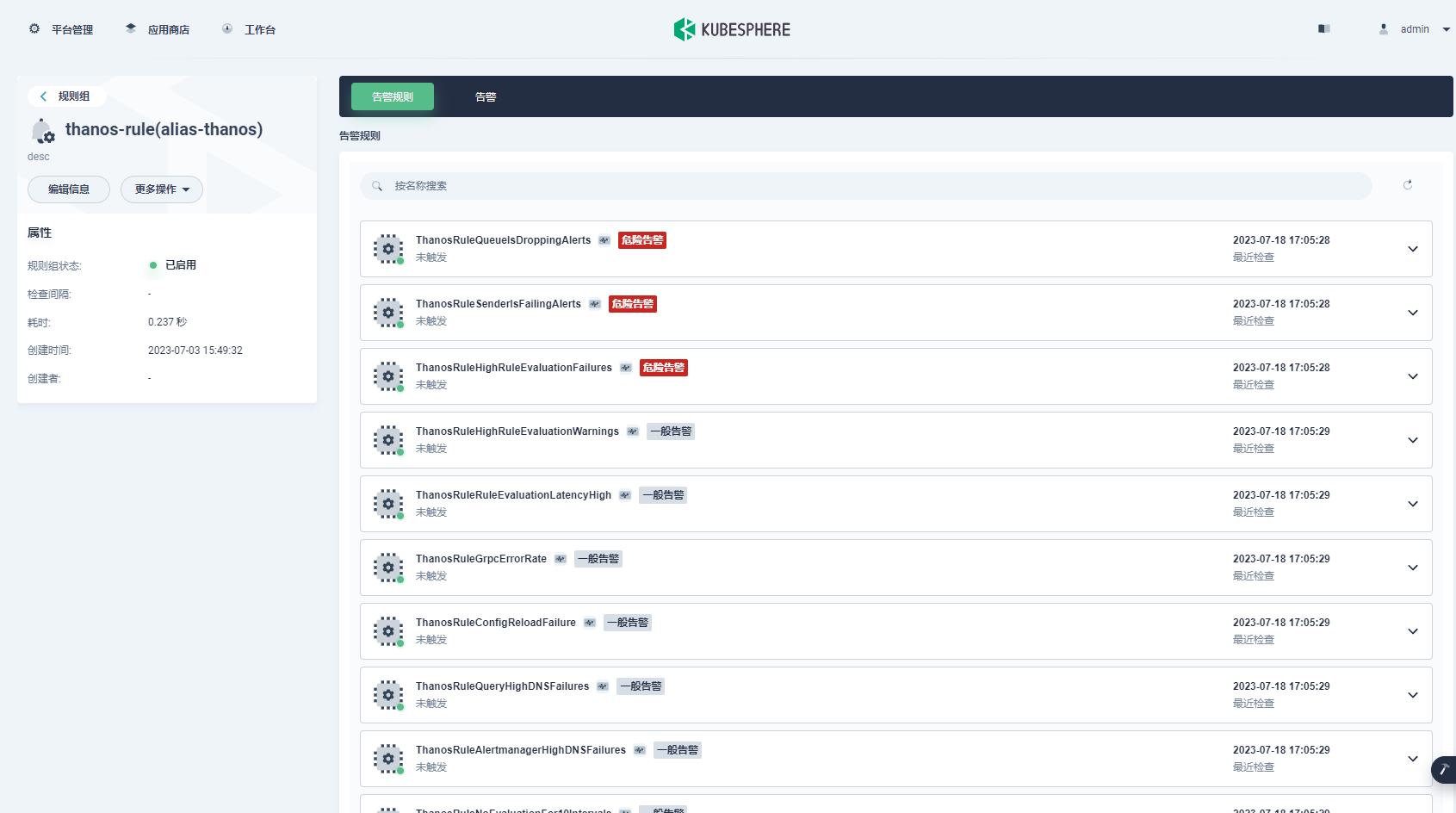Click rule icon for ThanosRuleRuleEvaluationLatencyHigh

tap(388, 504)
